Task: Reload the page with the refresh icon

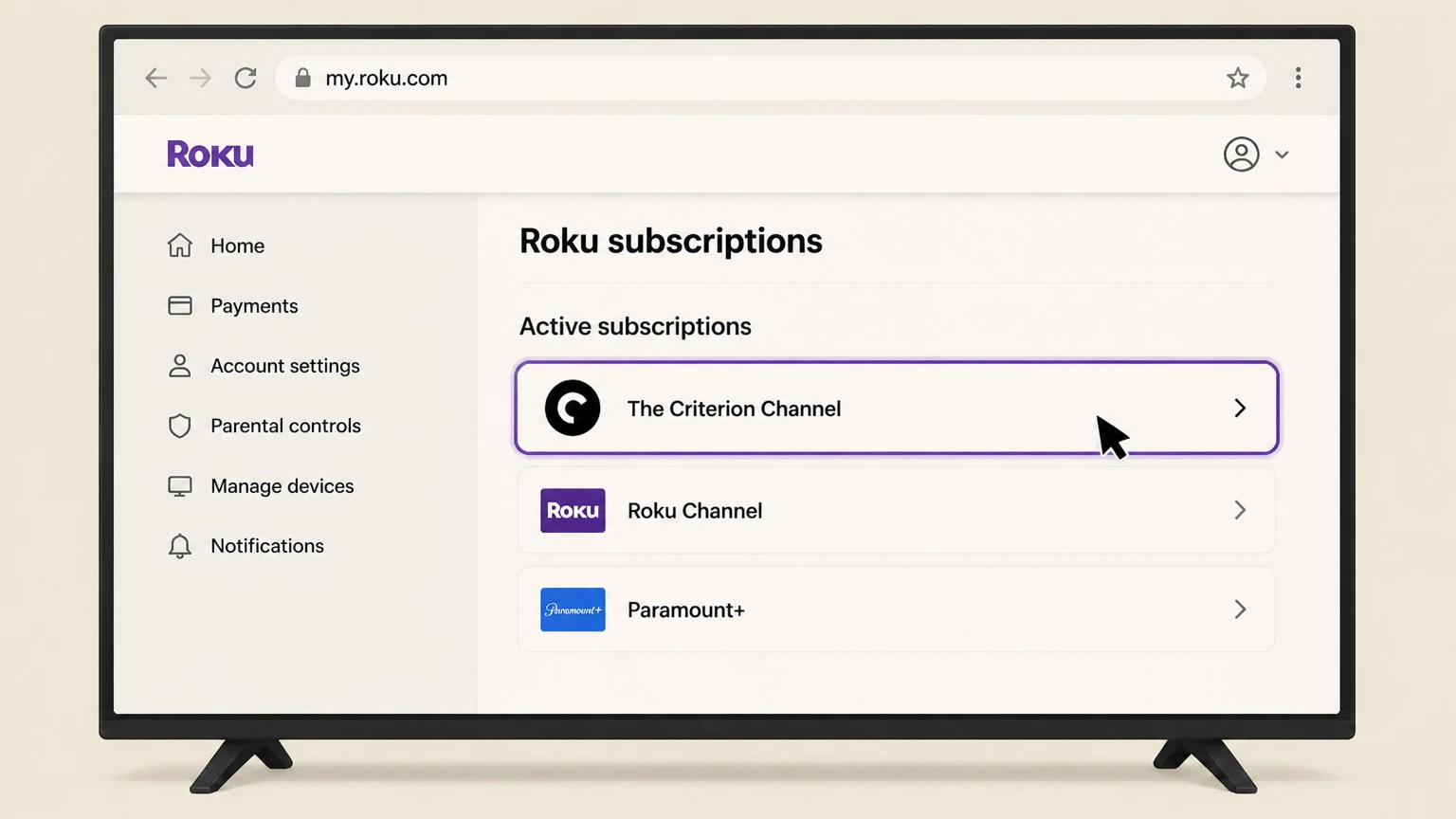Action: [x=246, y=78]
